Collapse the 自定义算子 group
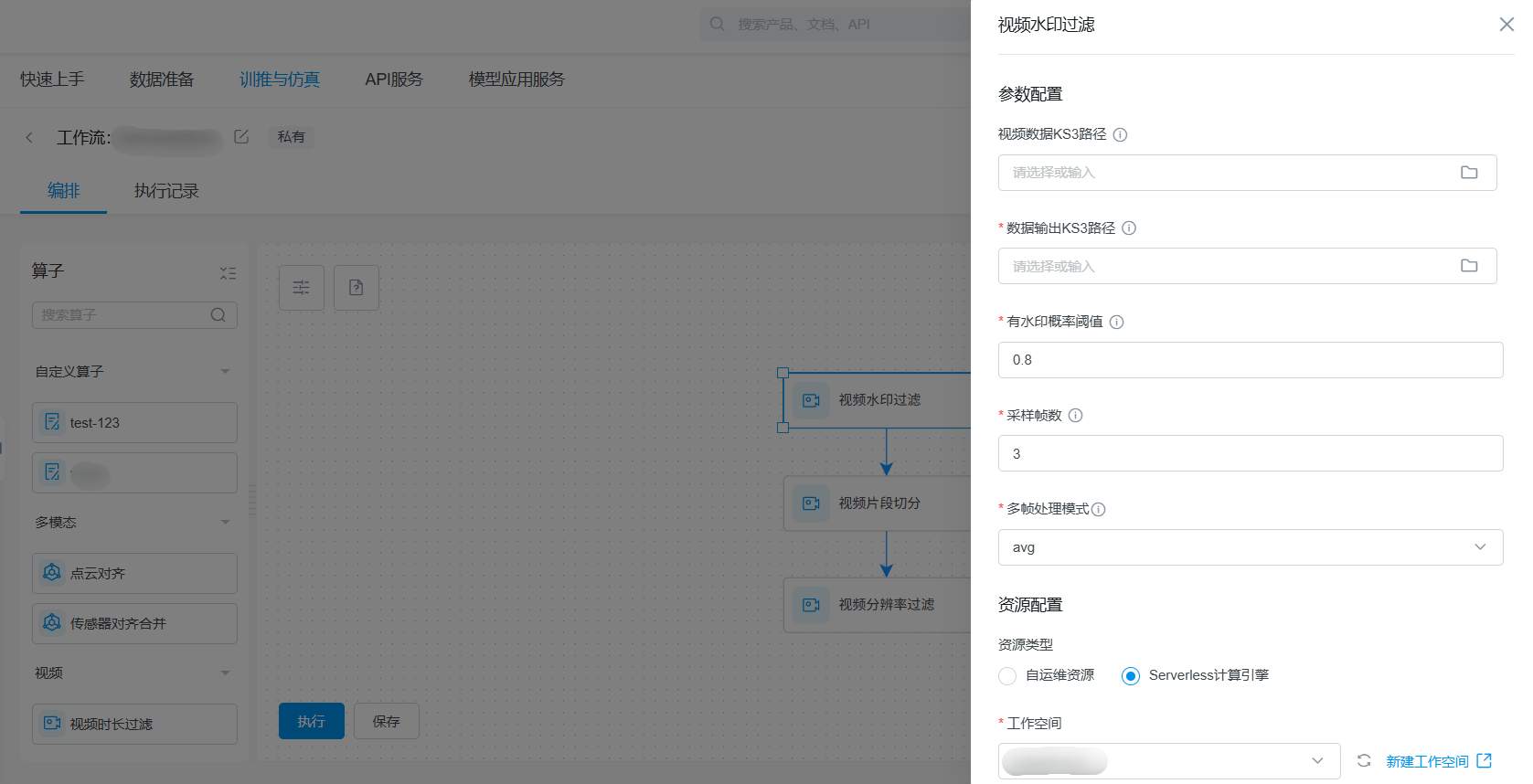Image resolution: width=1533 pixels, height=784 pixels. point(225,371)
